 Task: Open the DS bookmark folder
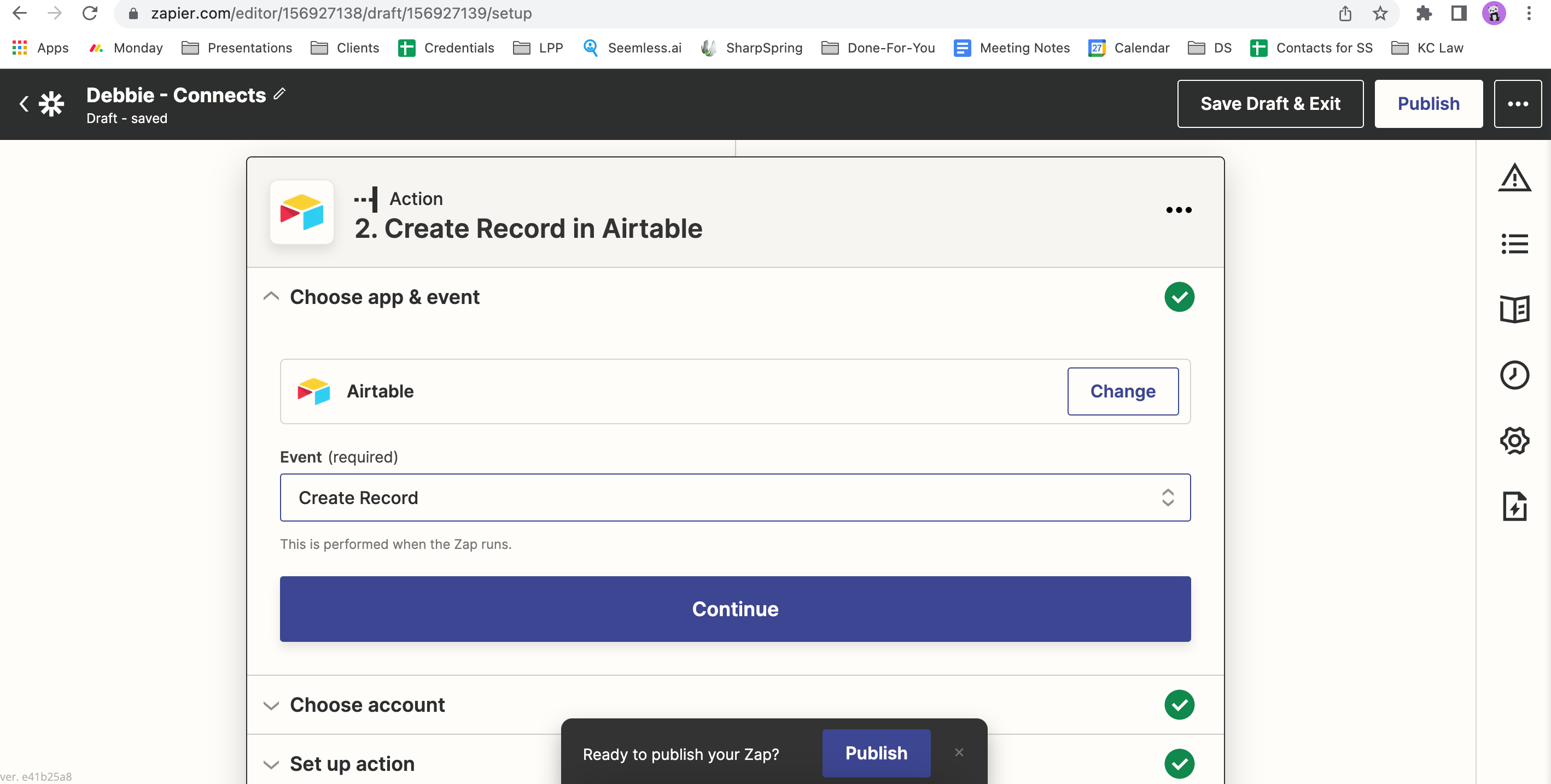pos(1210,48)
